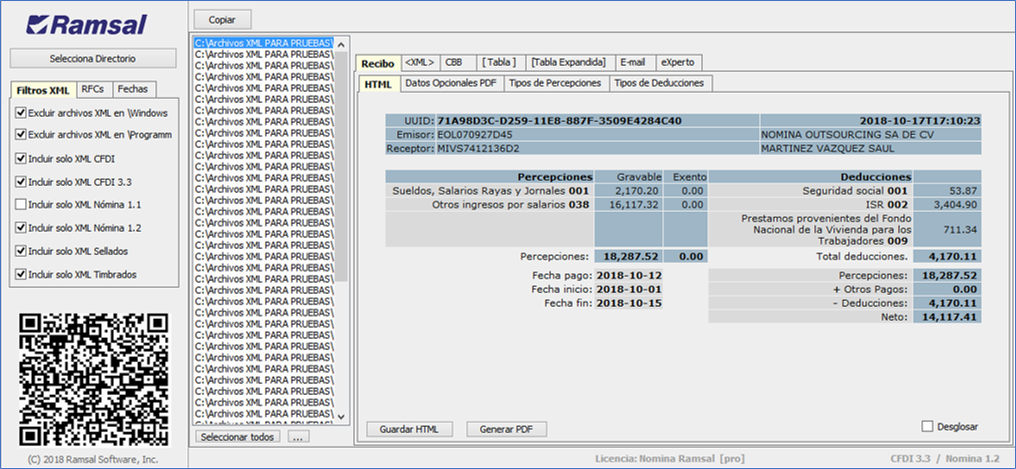Click the QR code image

94,378
